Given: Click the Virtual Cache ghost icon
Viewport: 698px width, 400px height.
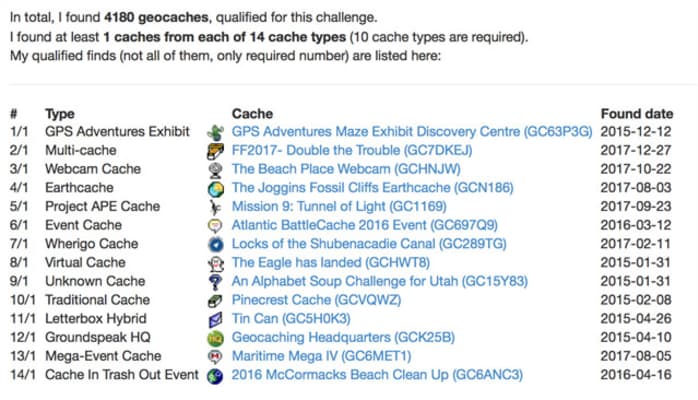Looking at the screenshot, I should point(213,263).
